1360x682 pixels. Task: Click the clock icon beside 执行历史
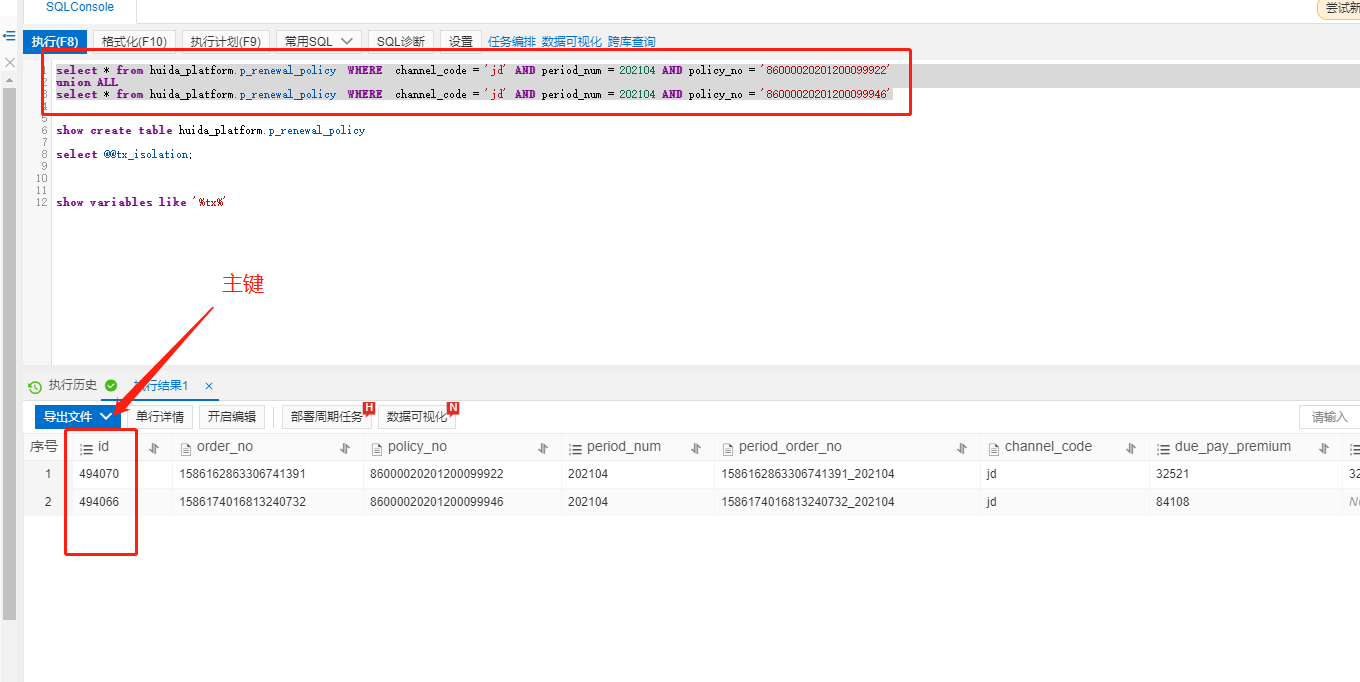pyautogui.click(x=35, y=386)
